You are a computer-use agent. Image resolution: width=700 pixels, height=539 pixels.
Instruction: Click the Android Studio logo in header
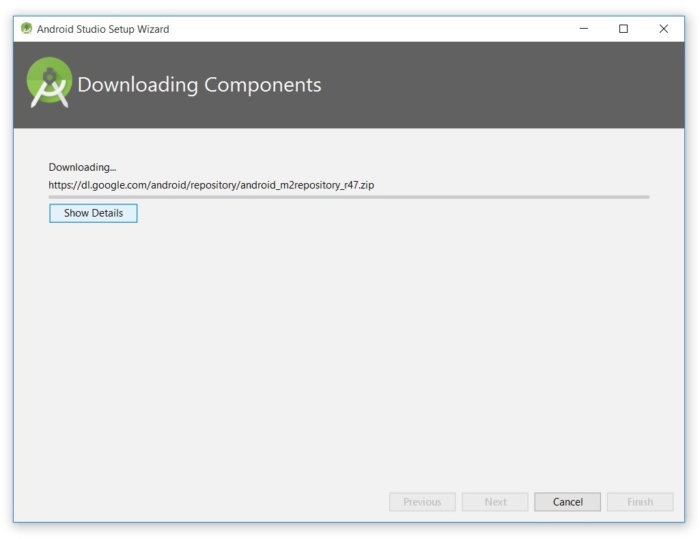49,83
